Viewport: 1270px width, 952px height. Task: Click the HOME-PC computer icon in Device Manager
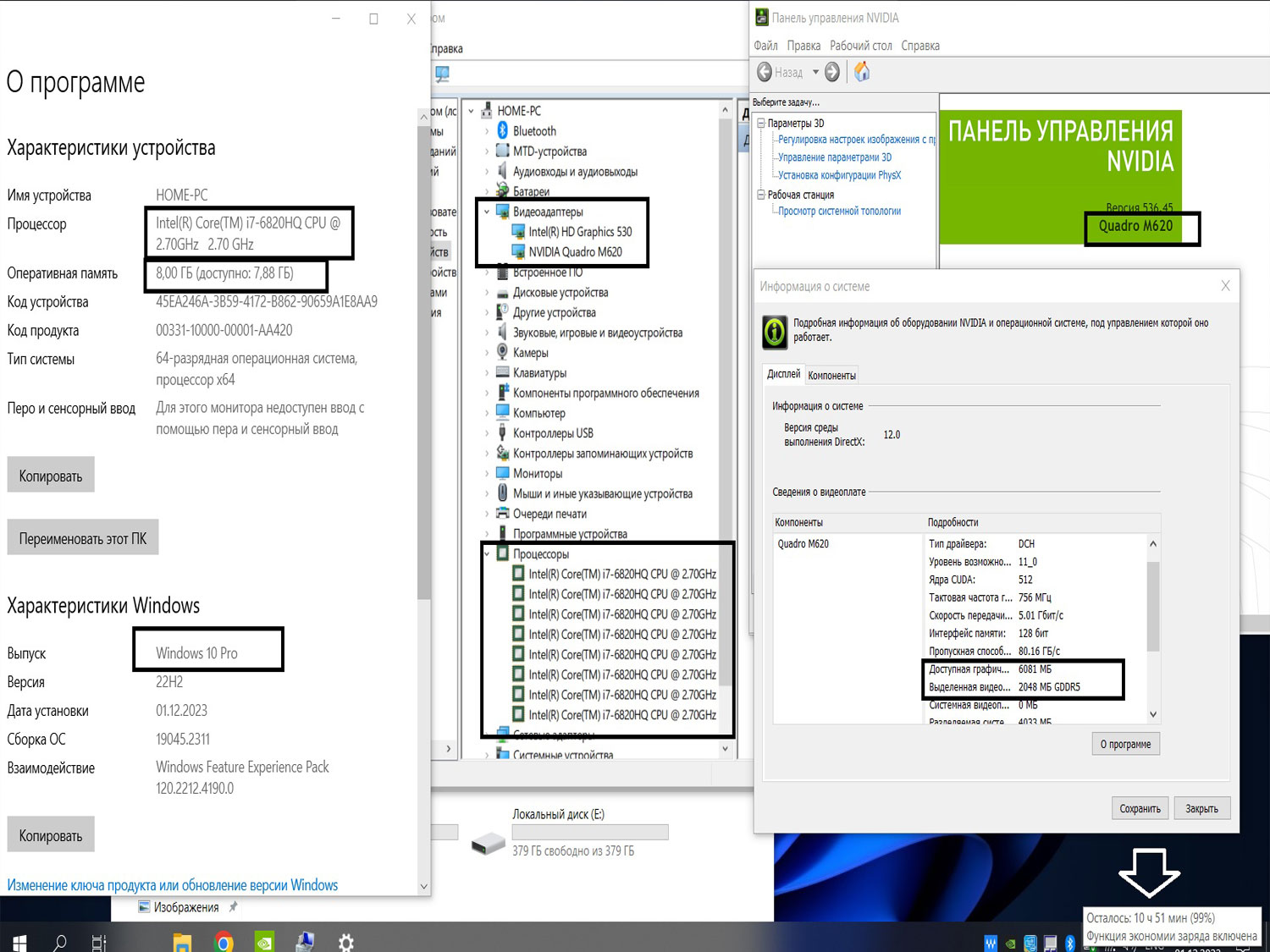pos(487,111)
